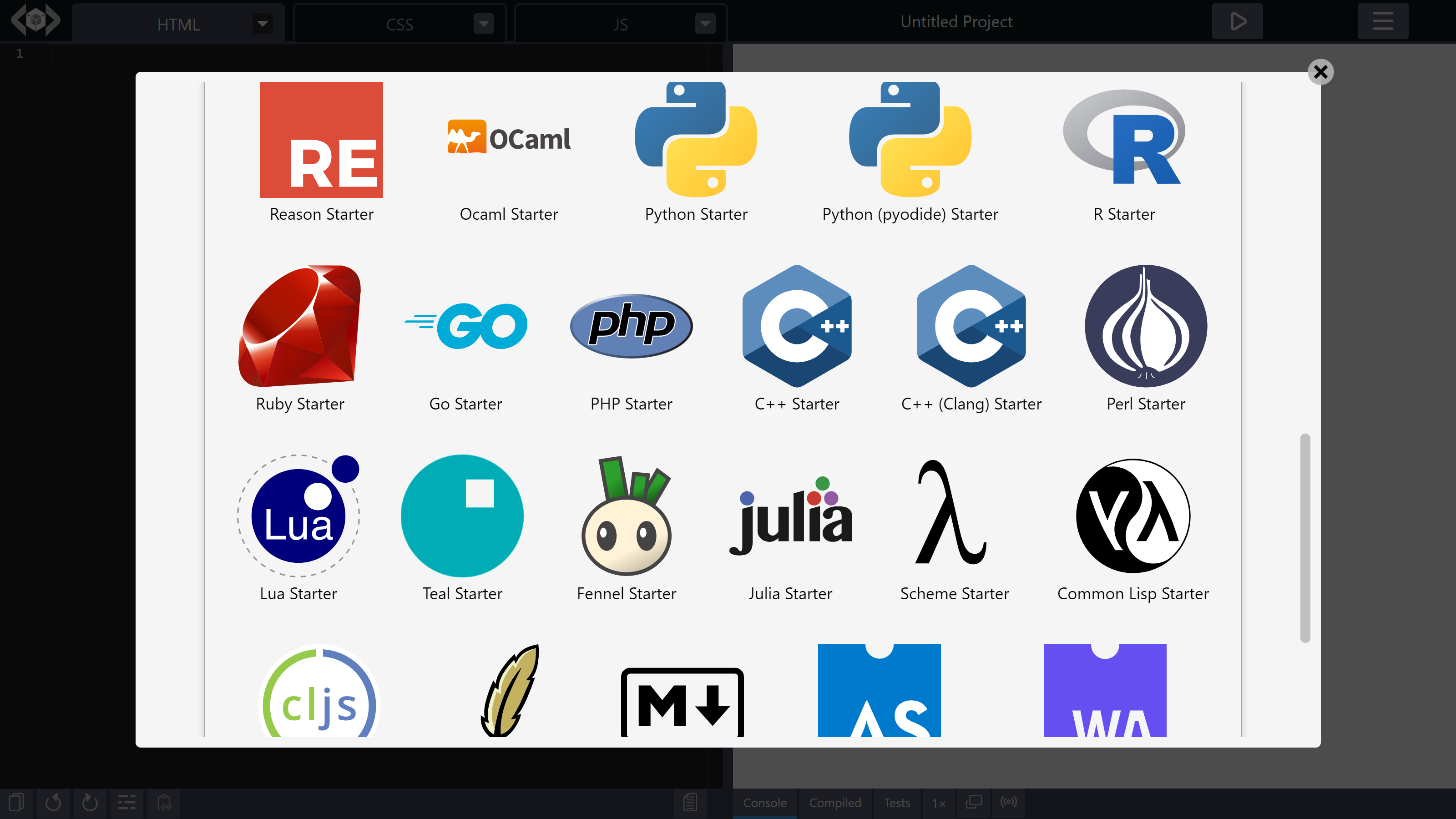Choose the Common Lisp Starter logo

[x=1132, y=516]
